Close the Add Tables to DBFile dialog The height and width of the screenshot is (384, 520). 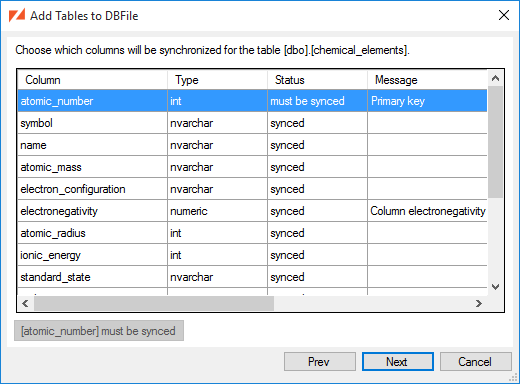[504, 15]
